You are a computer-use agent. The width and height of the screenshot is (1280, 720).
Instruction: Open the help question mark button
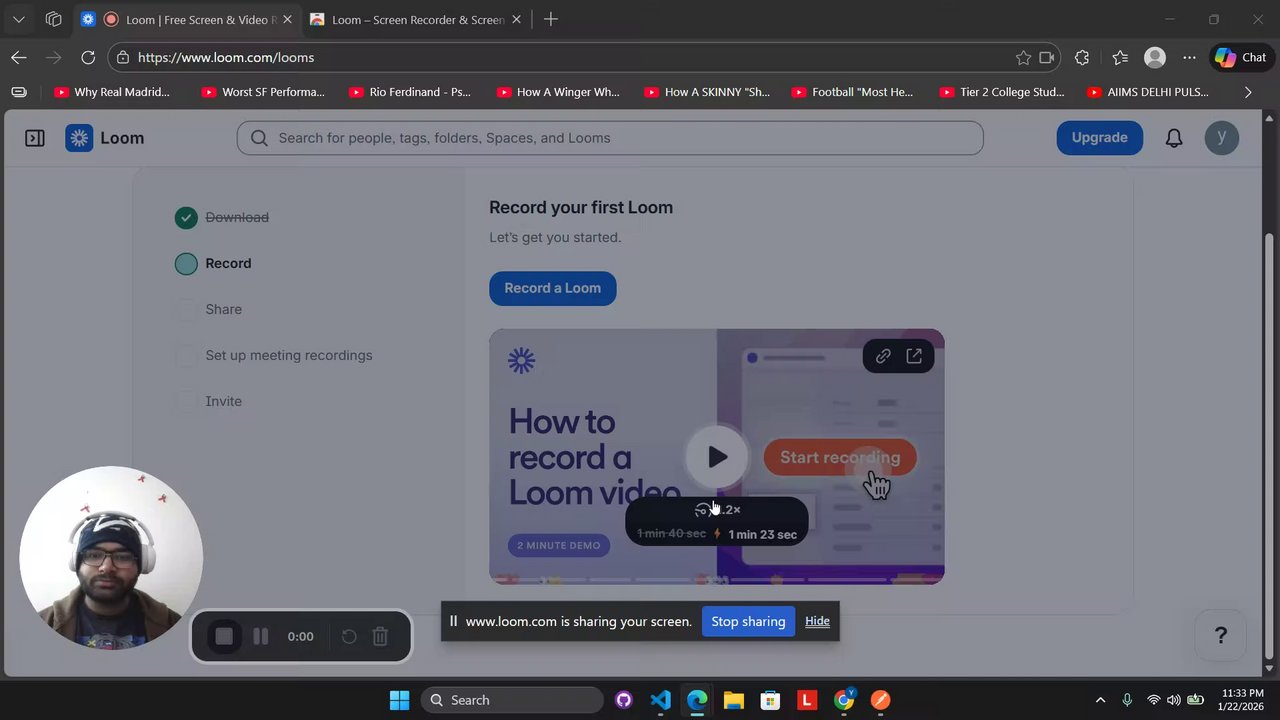[1221, 635]
